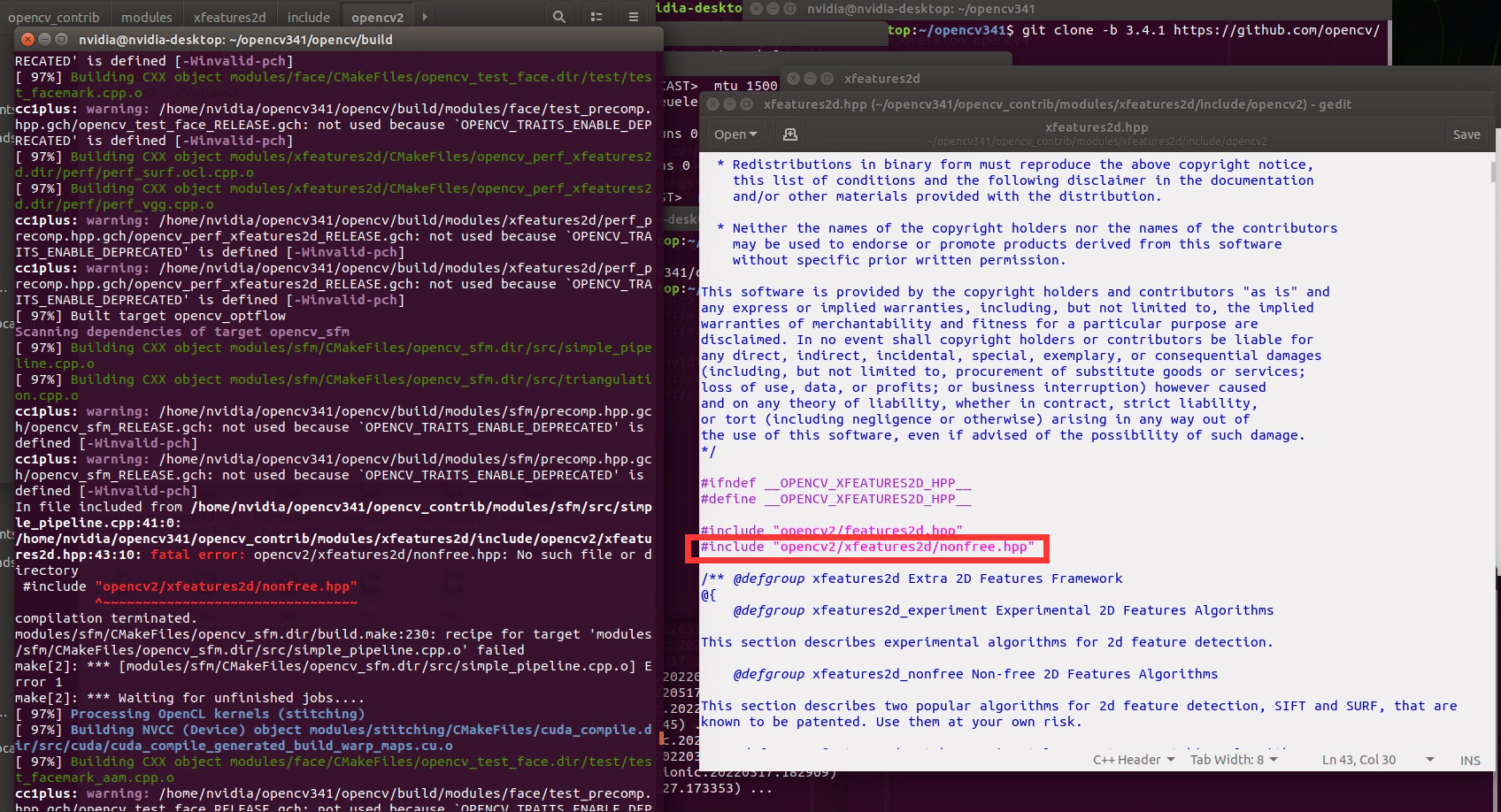Open the Tab Width: 8 dropdown
This screenshot has height=812, width=1501.
[x=1233, y=759]
